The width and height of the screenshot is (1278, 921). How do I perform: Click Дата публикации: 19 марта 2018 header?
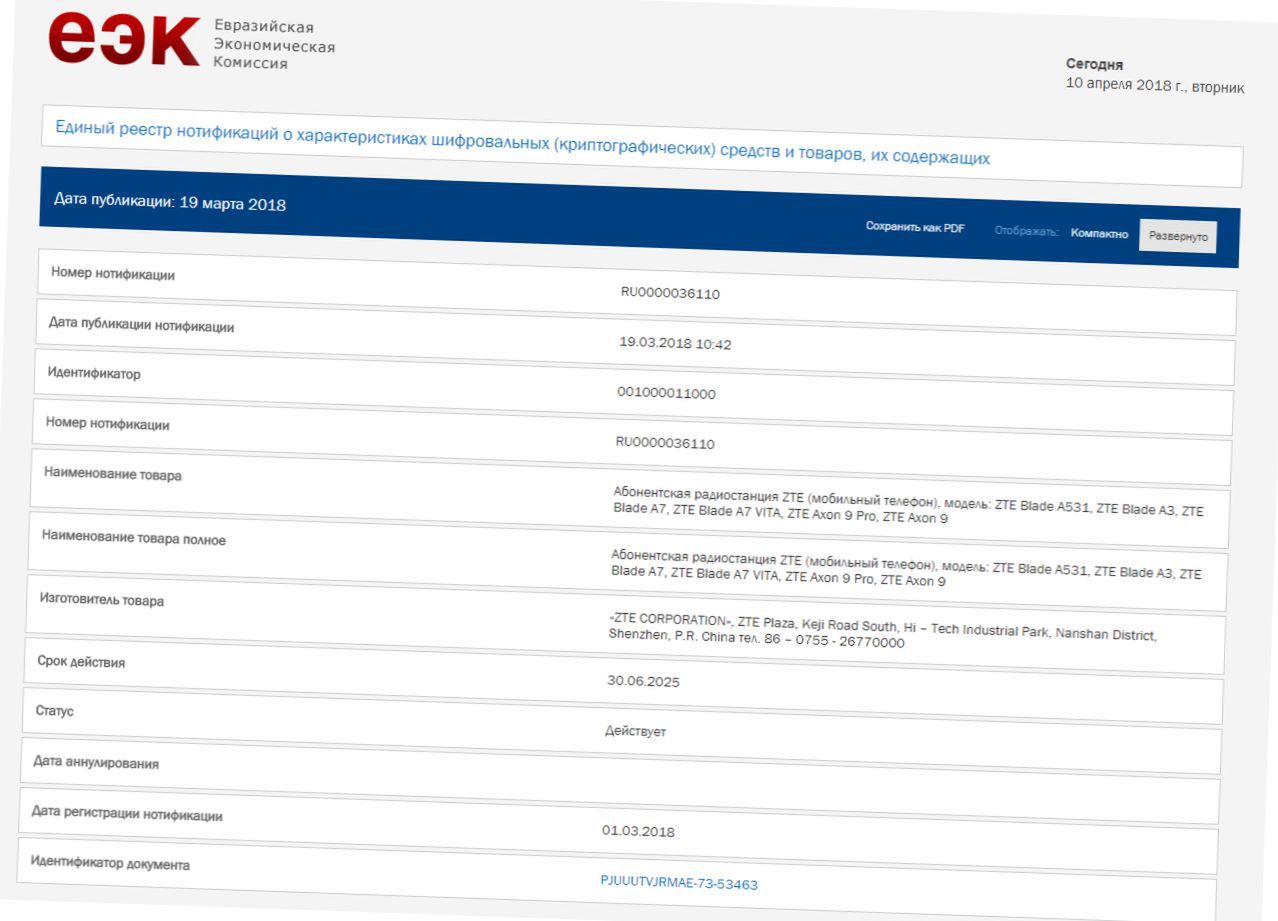170,203
